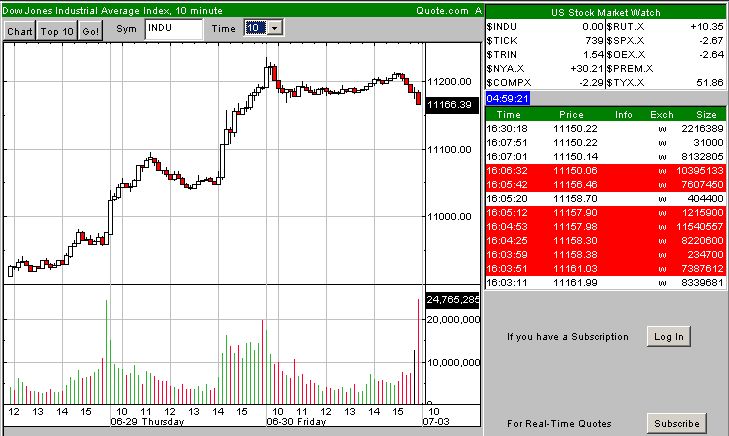
Task: Click the Subscribe button
Action: 676,423
